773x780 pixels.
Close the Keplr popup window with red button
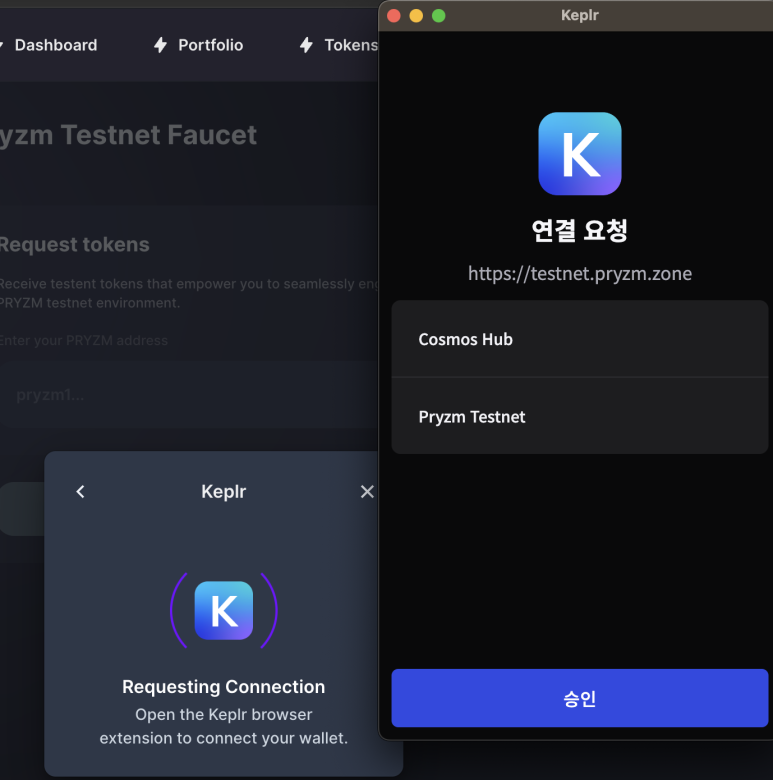[x=393, y=16]
